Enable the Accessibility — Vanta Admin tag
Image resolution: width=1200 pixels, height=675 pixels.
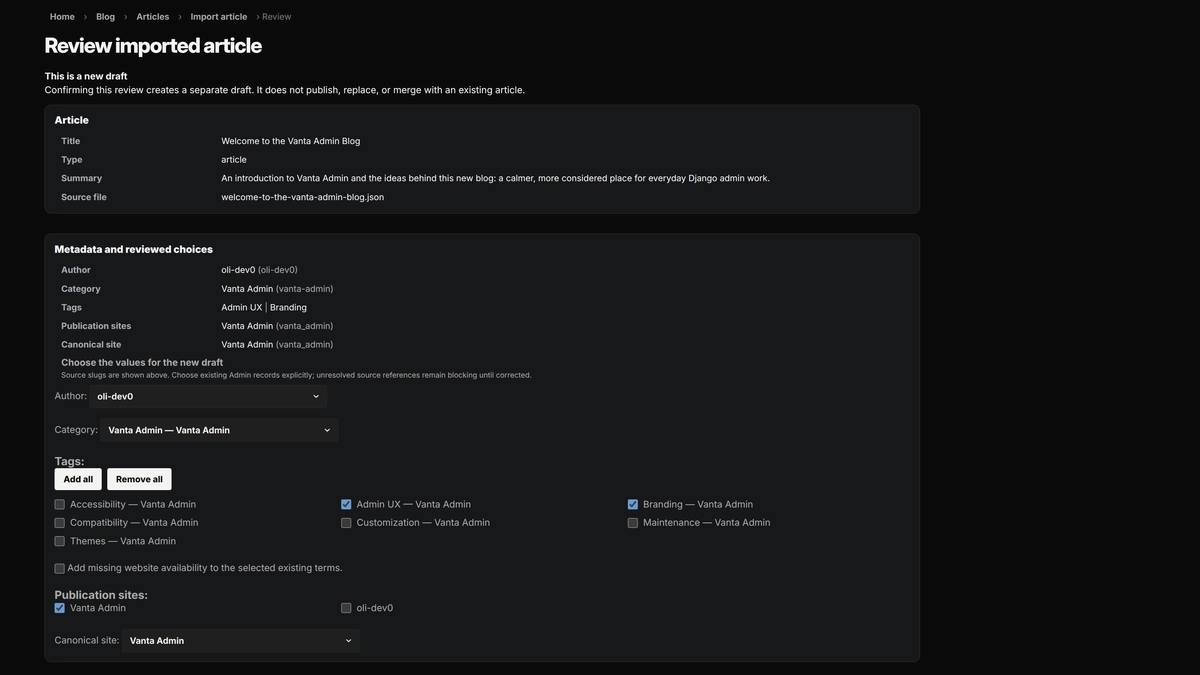pyautogui.click(x=60, y=505)
